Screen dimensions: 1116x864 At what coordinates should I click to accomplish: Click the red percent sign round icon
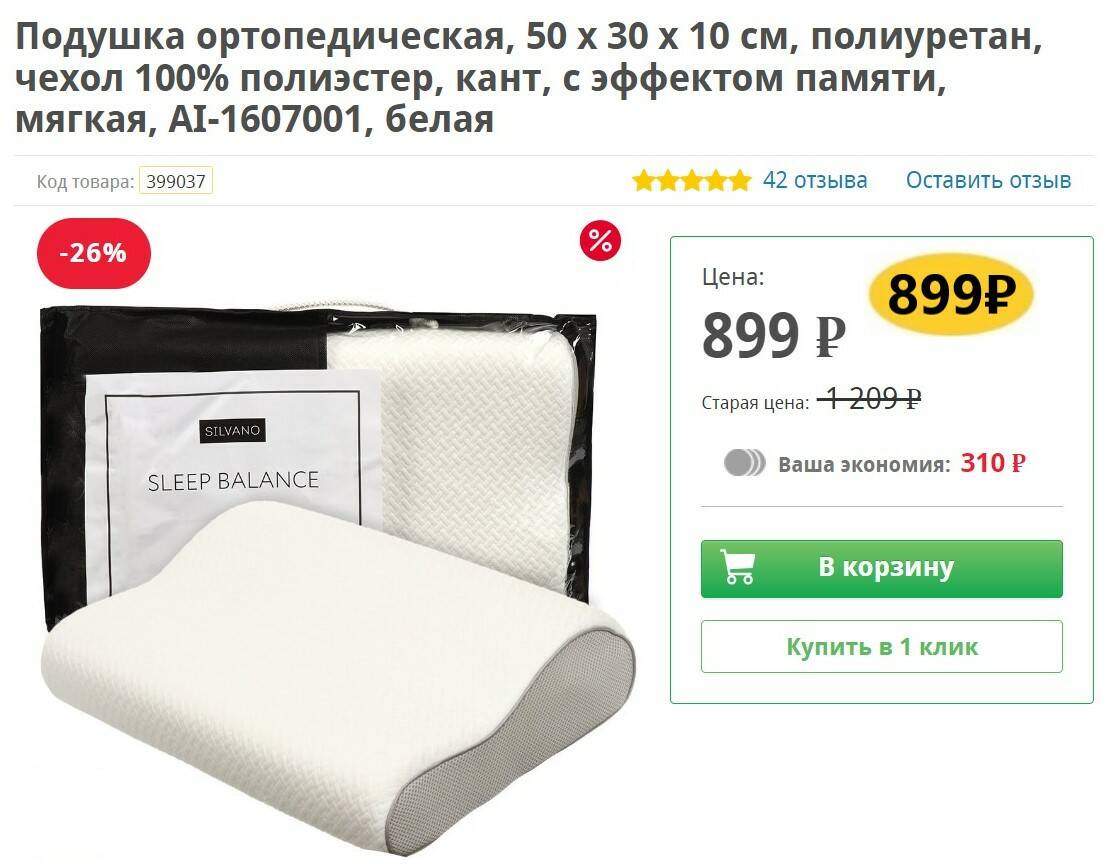pos(600,241)
